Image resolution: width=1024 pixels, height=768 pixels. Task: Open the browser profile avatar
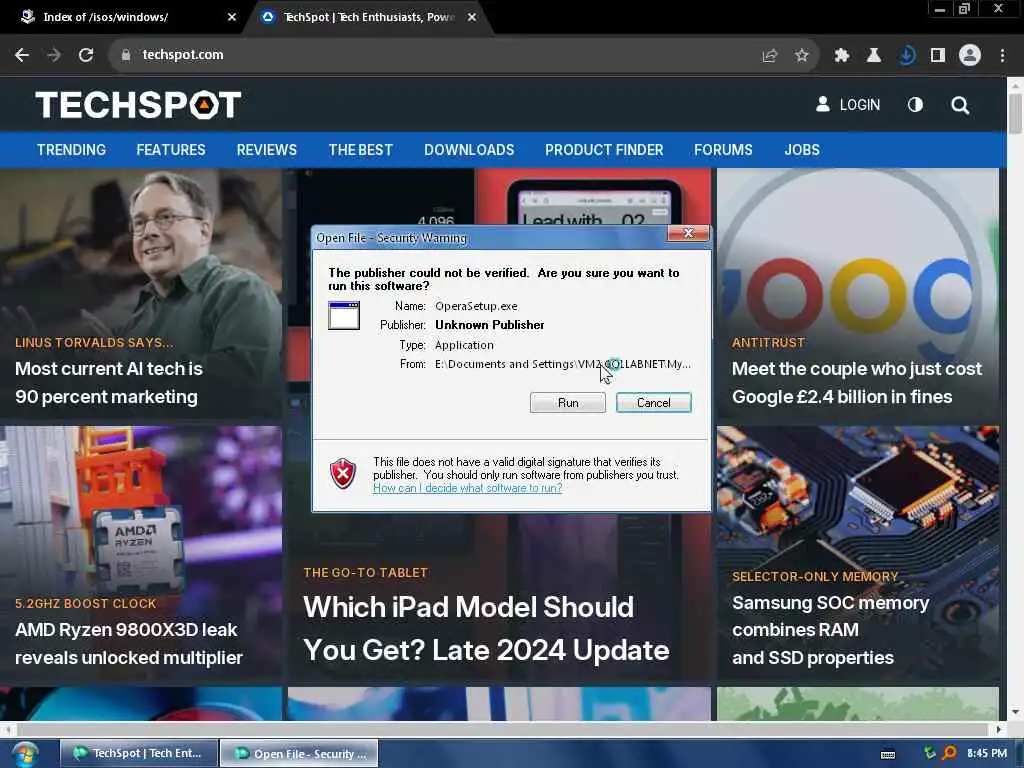point(970,56)
